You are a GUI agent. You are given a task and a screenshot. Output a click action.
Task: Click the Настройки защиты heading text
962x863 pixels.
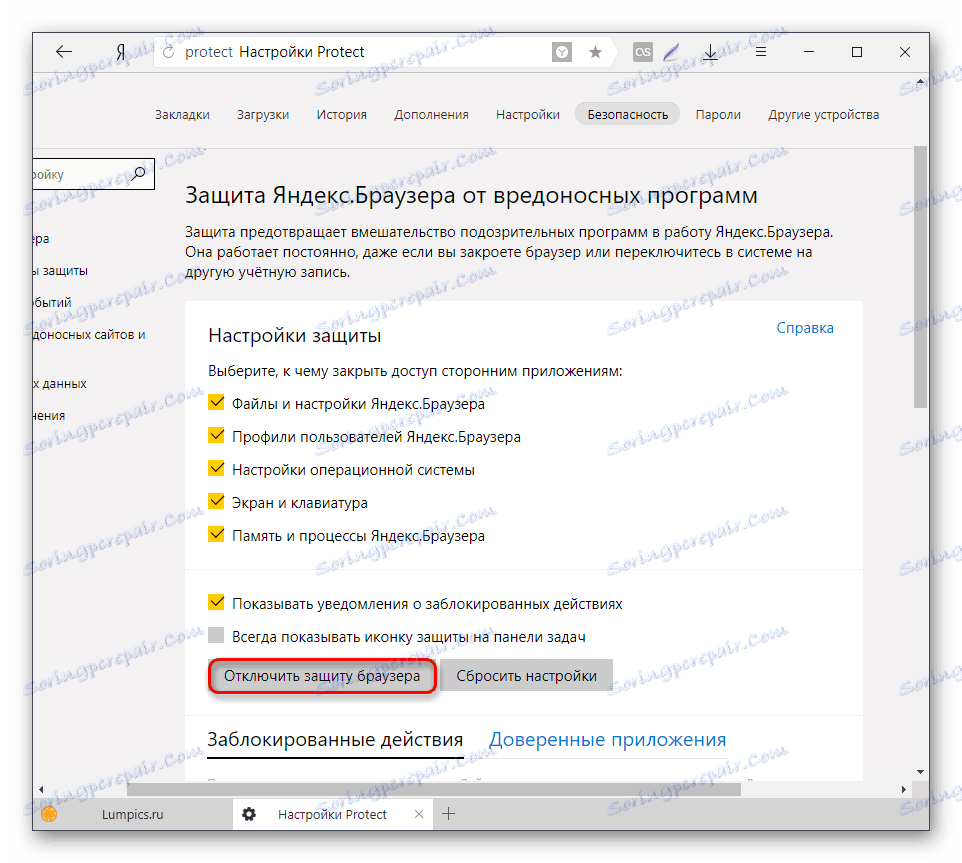click(x=294, y=336)
